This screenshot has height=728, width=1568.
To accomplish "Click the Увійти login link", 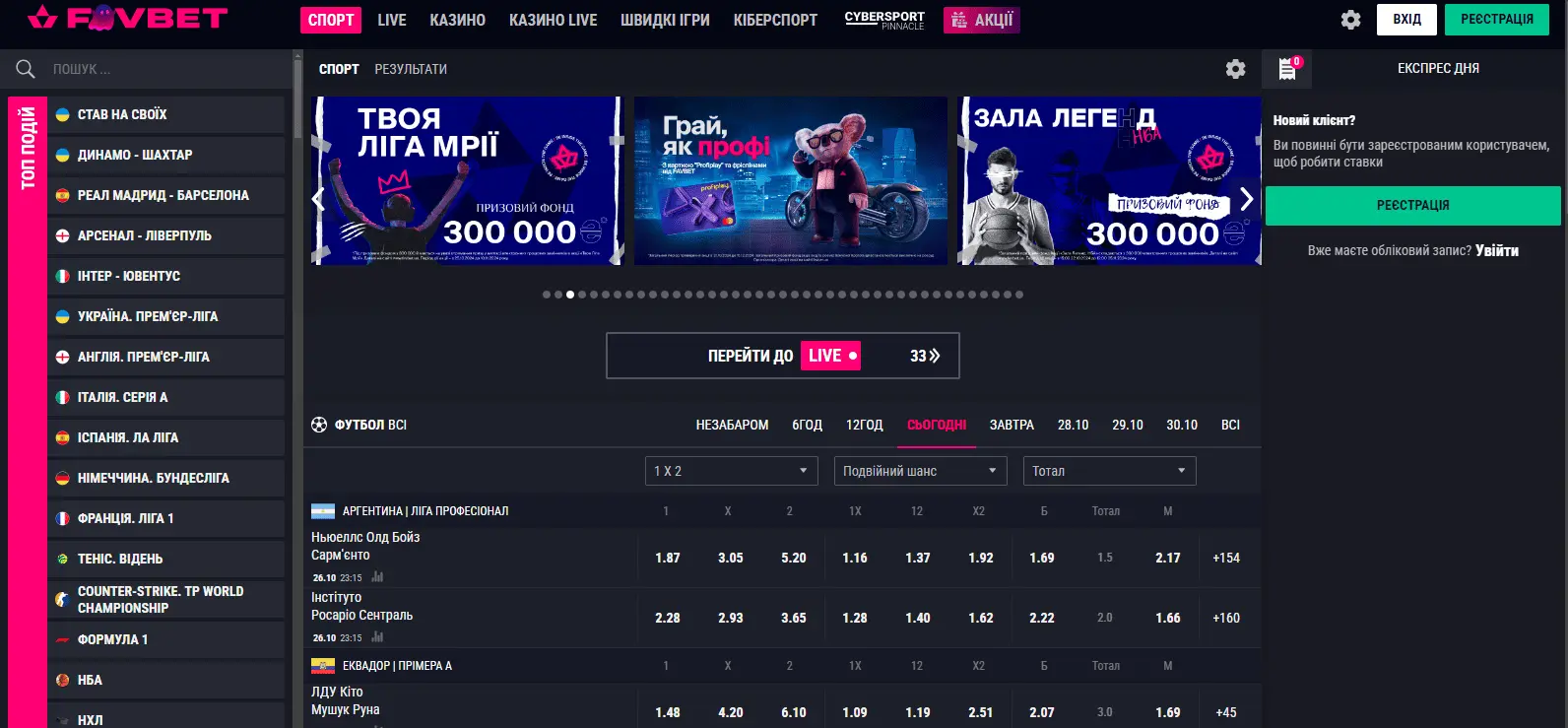I will pyautogui.click(x=1497, y=250).
